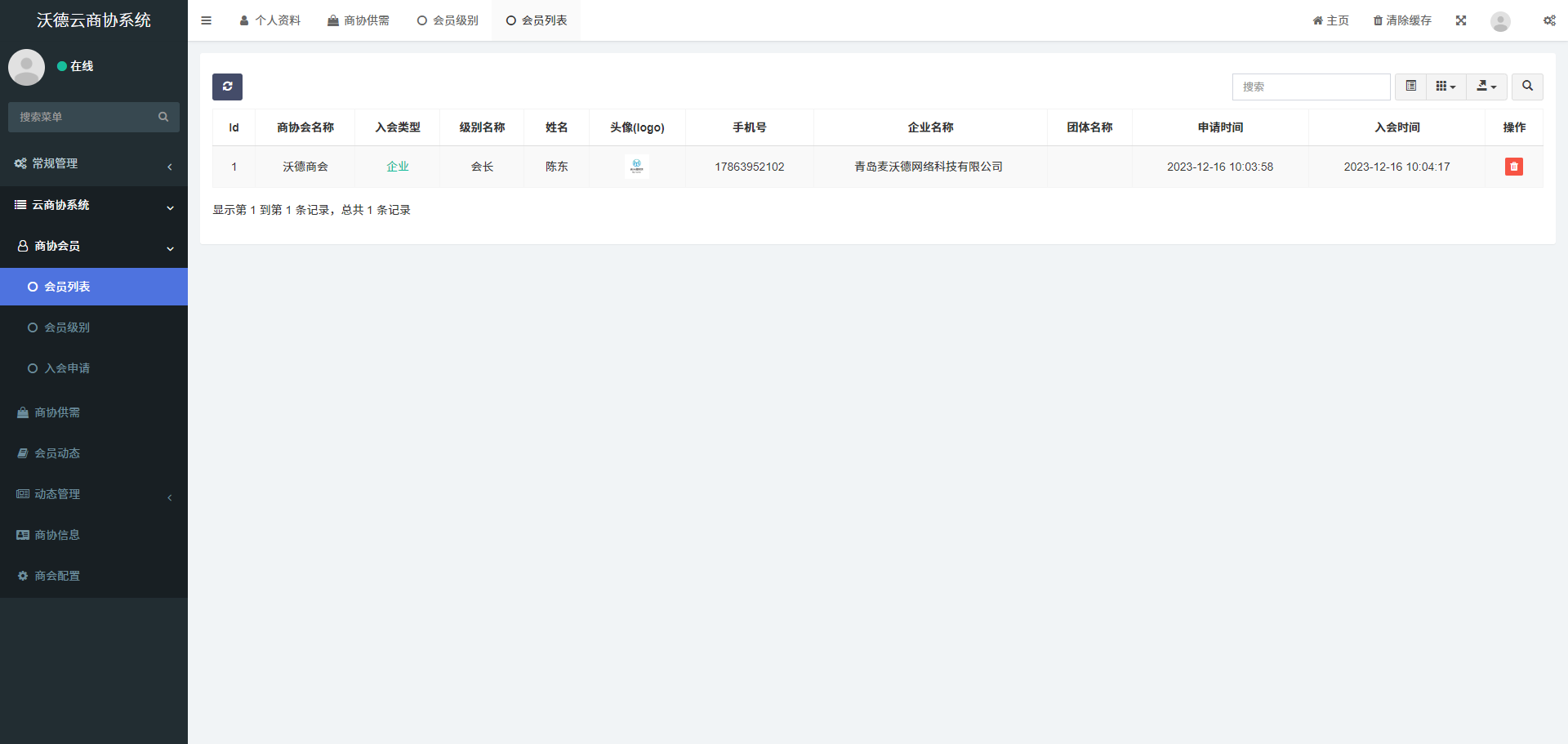Screen dimensions: 1568x744
Task: Click the phone number 17863952102 cell
Action: [x=750, y=167]
